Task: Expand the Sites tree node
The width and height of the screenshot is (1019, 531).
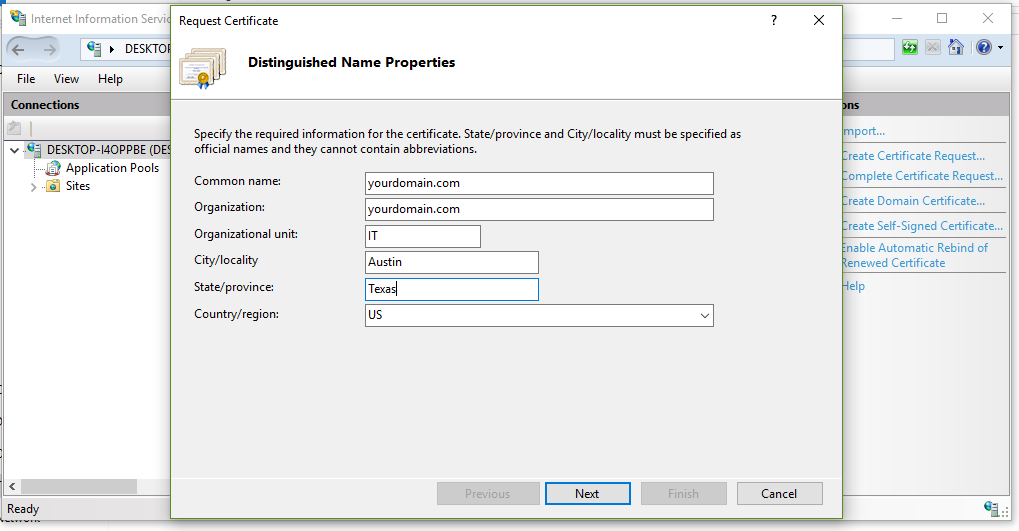Action: click(33, 187)
